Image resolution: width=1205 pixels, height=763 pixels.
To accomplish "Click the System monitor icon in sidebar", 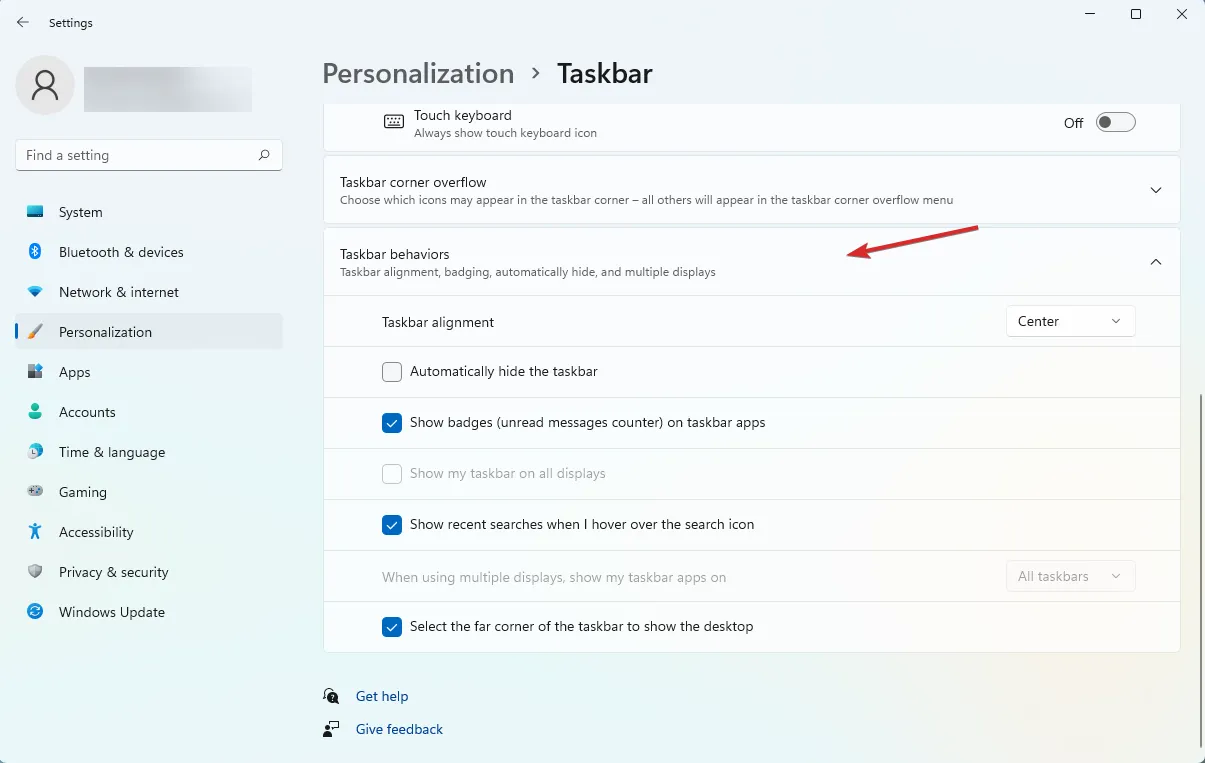I will coord(35,212).
